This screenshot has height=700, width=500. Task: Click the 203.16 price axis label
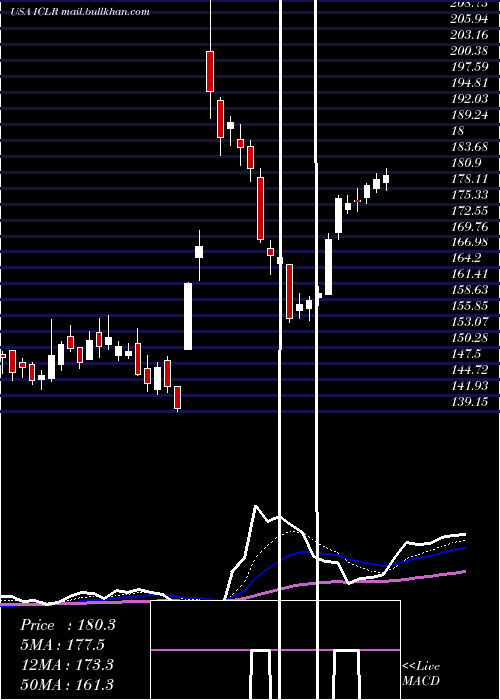pyautogui.click(x=469, y=35)
